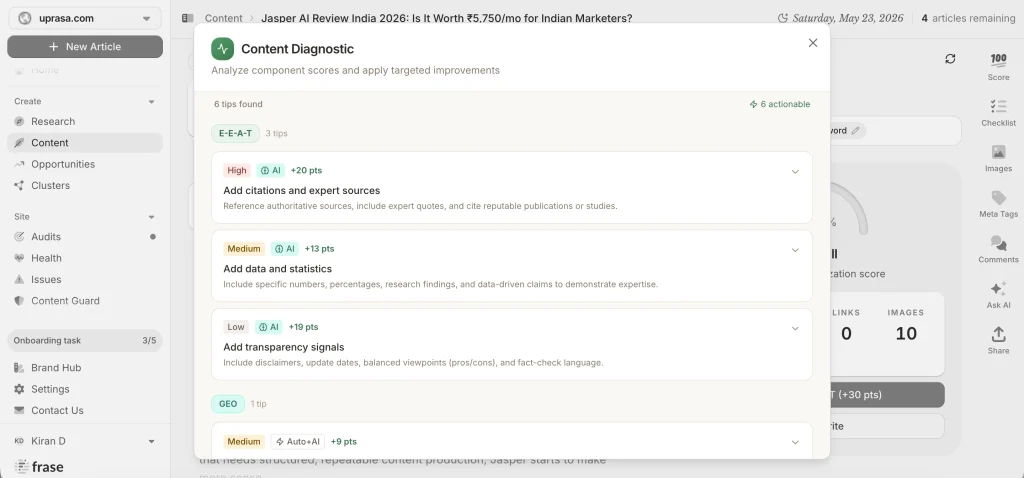
Task: Open Audits in the sidebar
Action: click(x=46, y=237)
